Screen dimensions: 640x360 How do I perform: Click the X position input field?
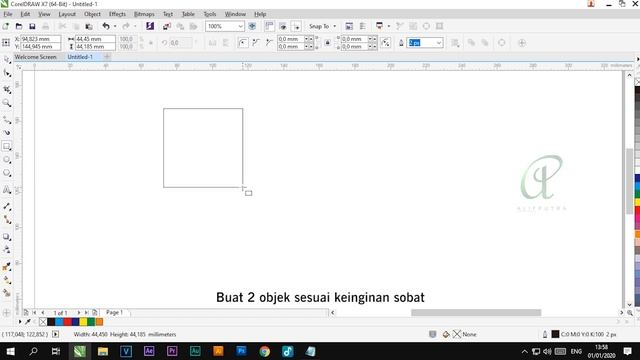coord(41,39)
